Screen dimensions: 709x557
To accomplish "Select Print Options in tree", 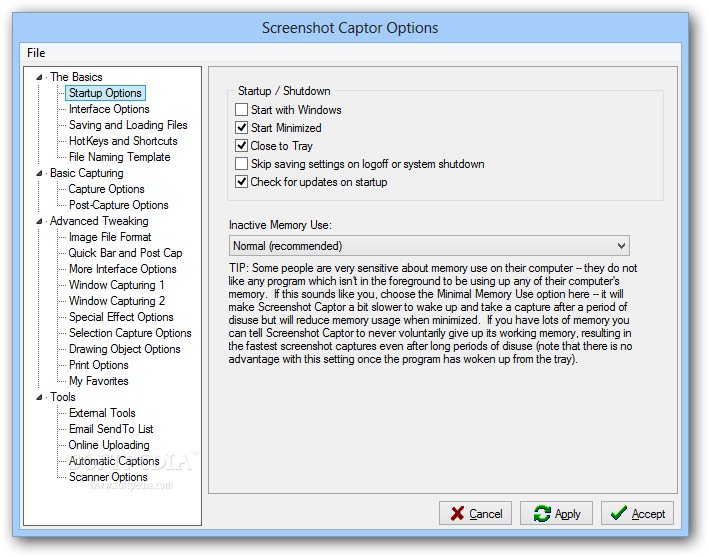I will pyautogui.click(x=99, y=365).
